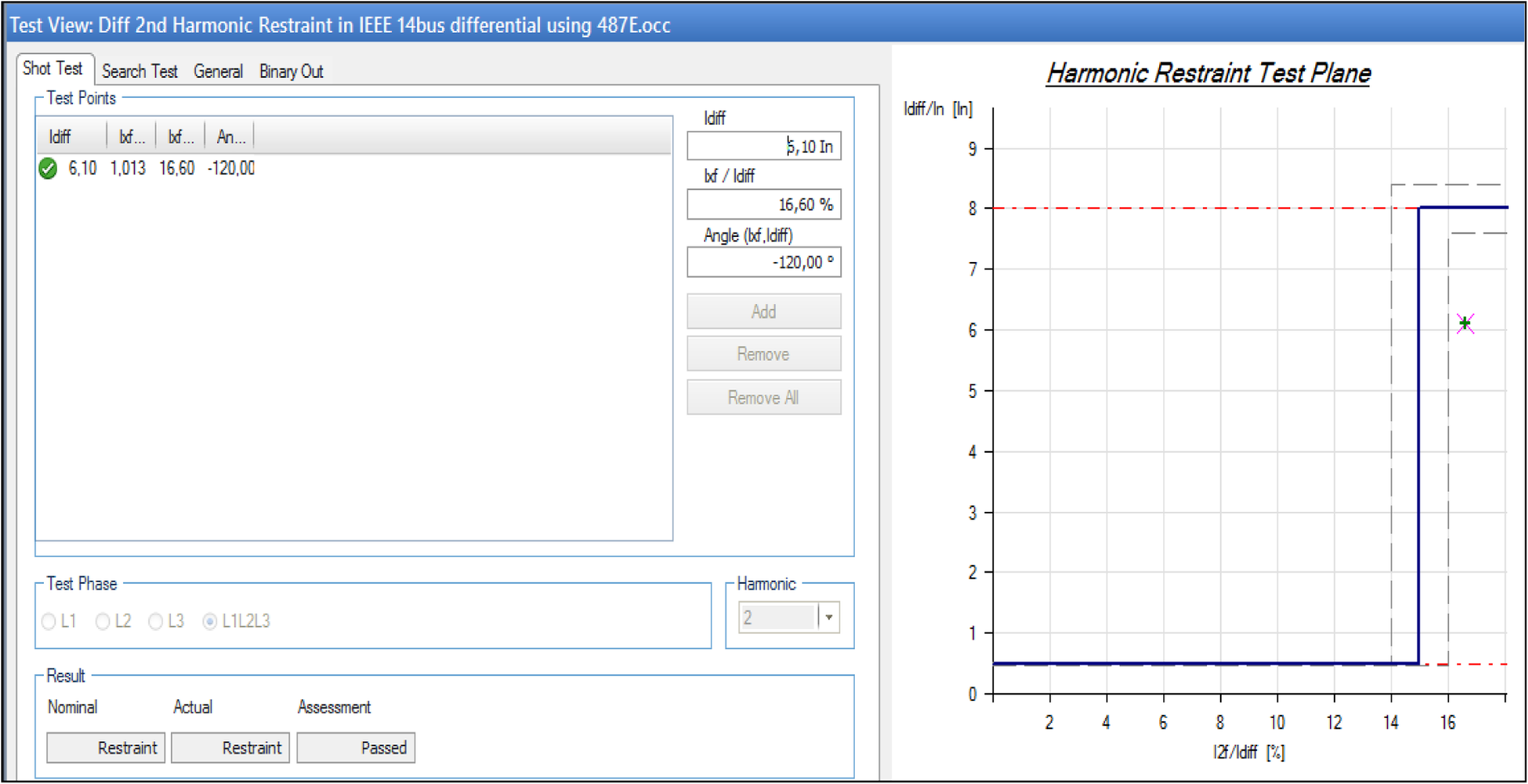Click the I2f/Idiff [%] axis label
1528x784 pixels.
pyautogui.click(x=1248, y=752)
